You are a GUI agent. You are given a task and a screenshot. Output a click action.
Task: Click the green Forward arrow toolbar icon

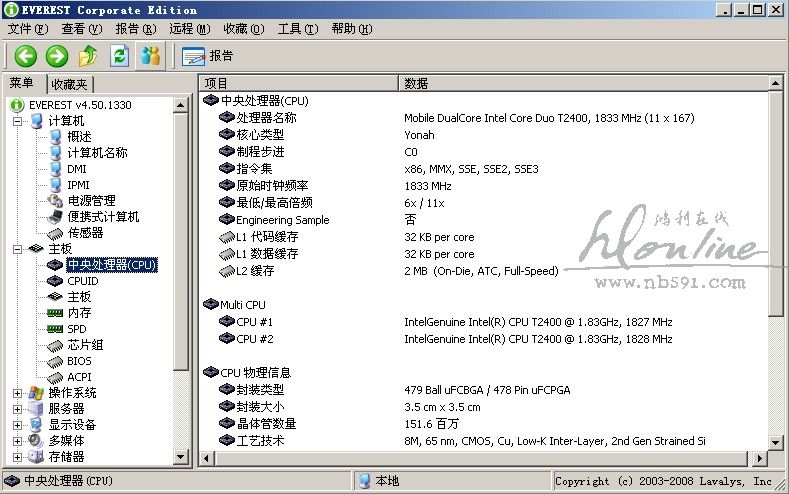point(57,56)
